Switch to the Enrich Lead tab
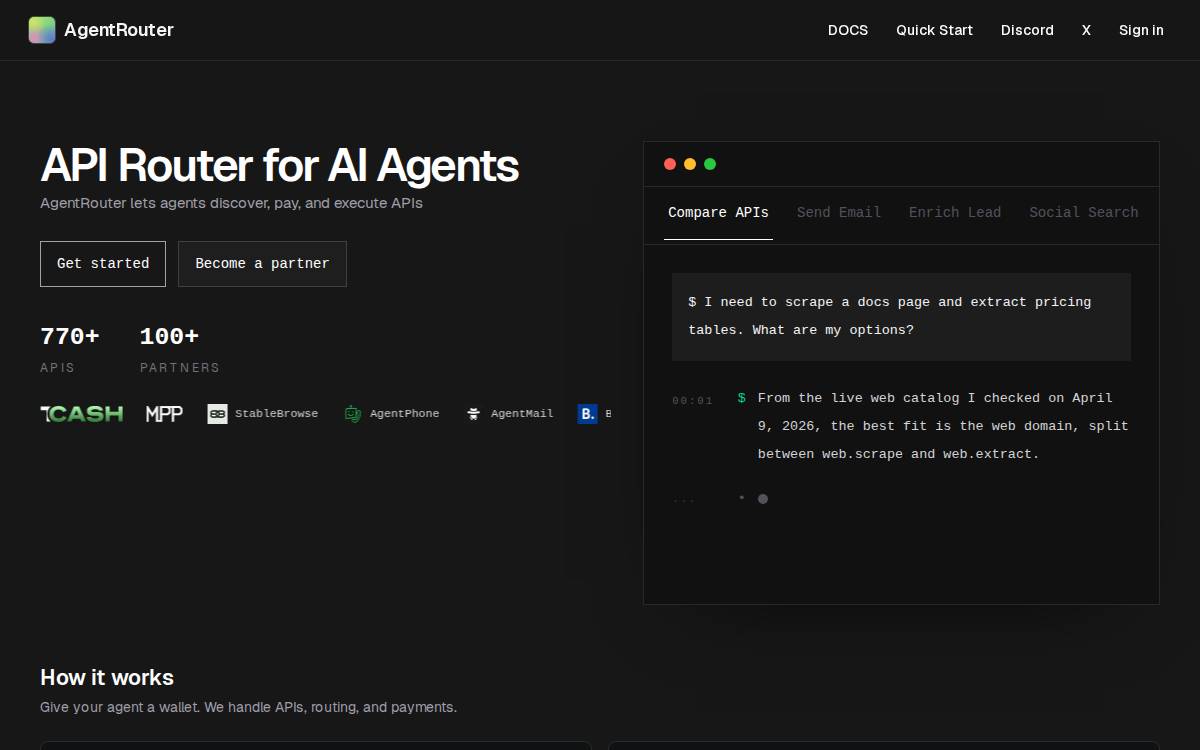1200x750 pixels. coord(955,212)
